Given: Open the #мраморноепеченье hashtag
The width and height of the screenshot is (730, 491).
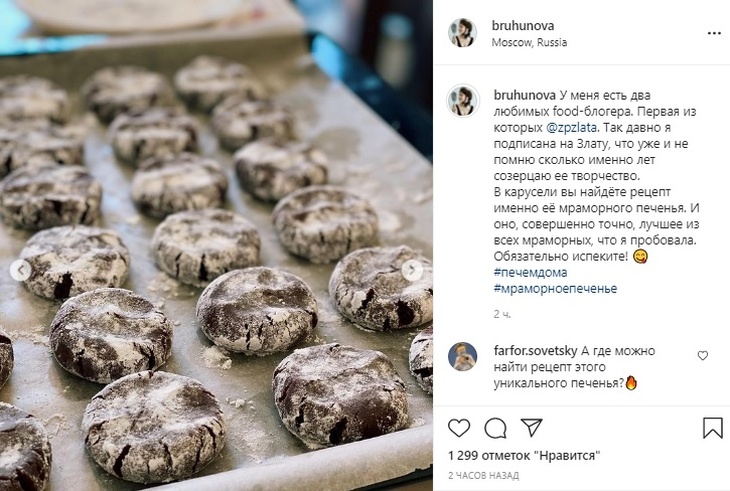Looking at the screenshot, I should (555, 289).
